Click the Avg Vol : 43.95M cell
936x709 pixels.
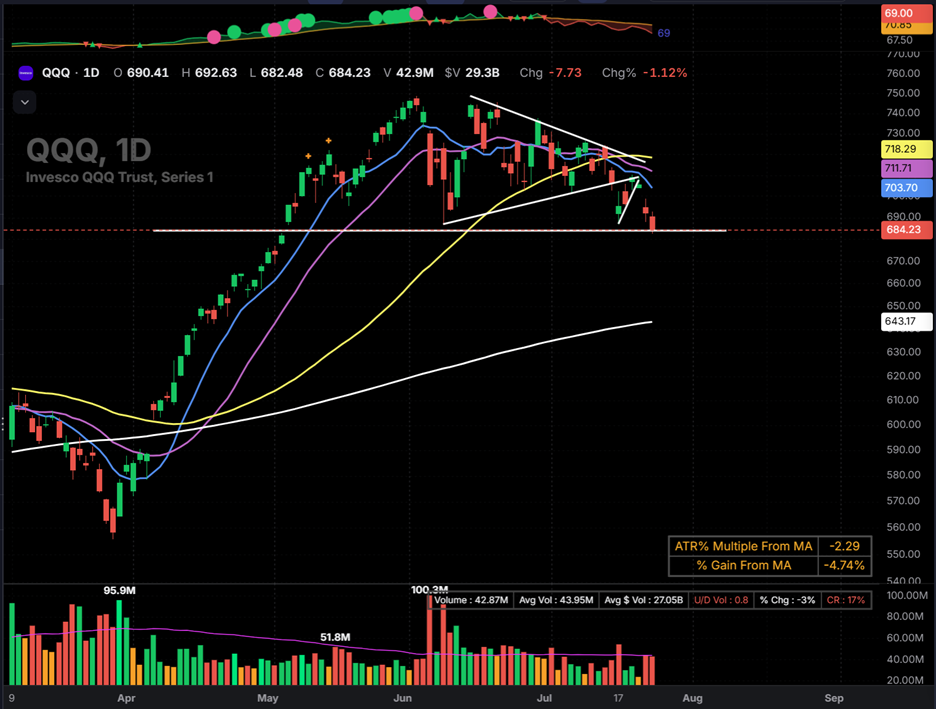point(556,600)
